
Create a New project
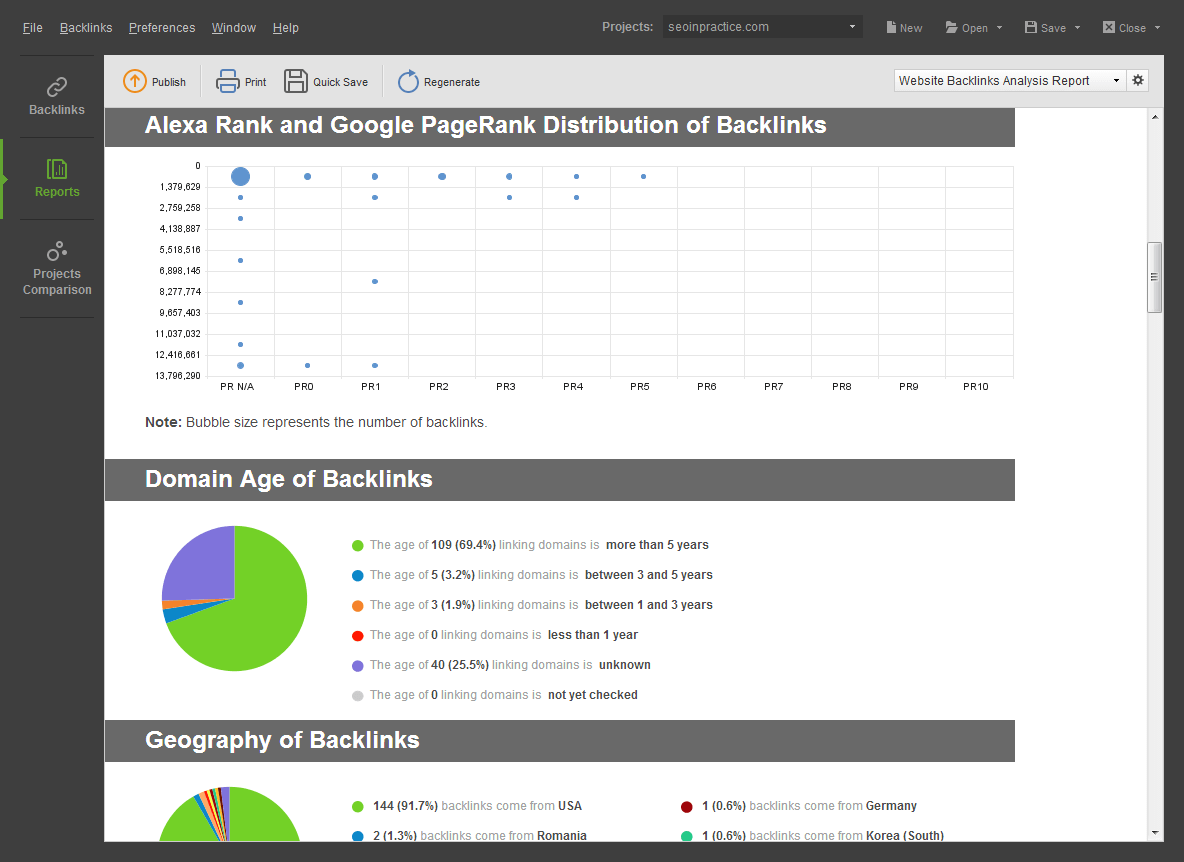904,27
